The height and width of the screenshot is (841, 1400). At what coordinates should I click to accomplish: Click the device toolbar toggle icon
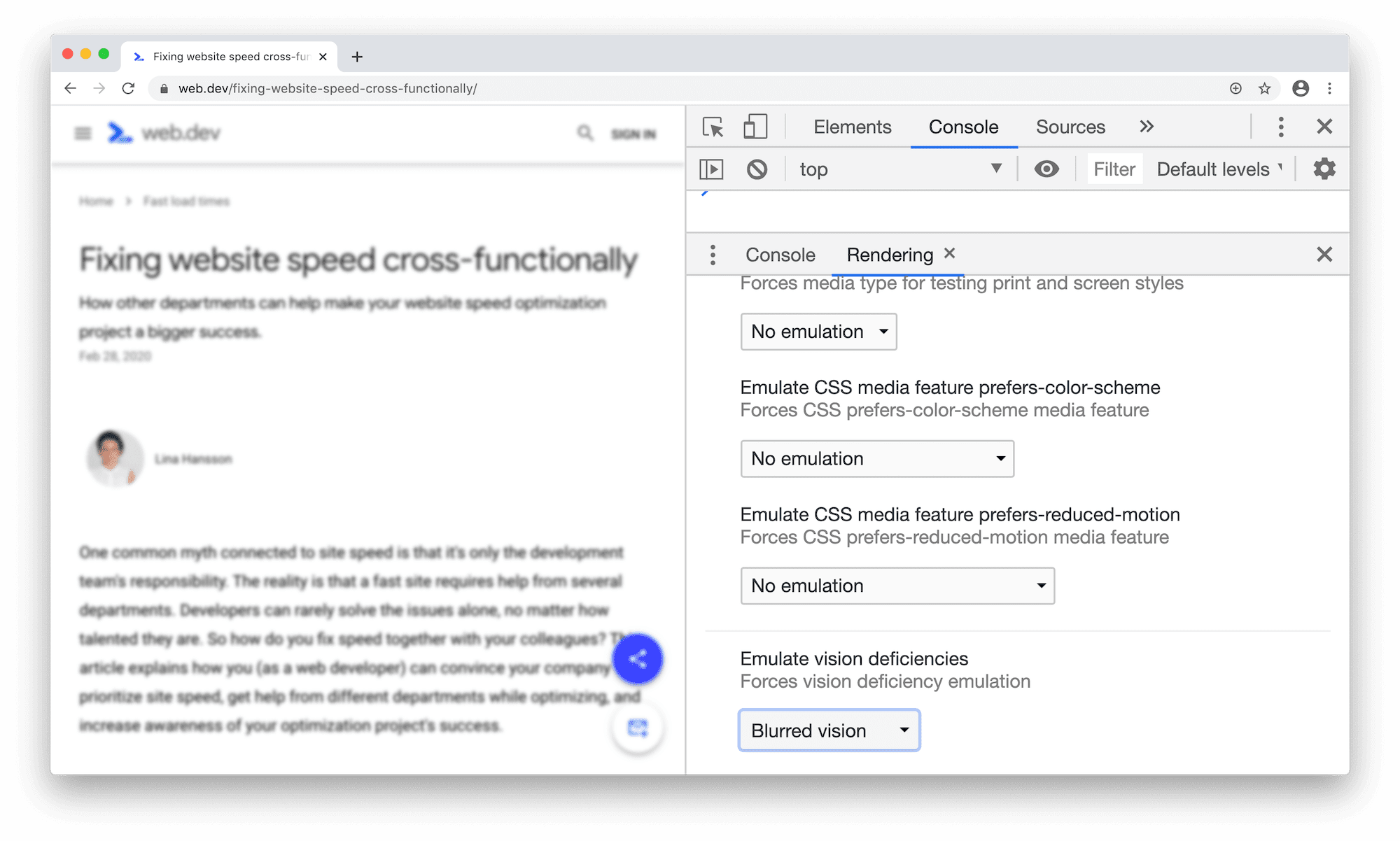click(x=754, y=126)
